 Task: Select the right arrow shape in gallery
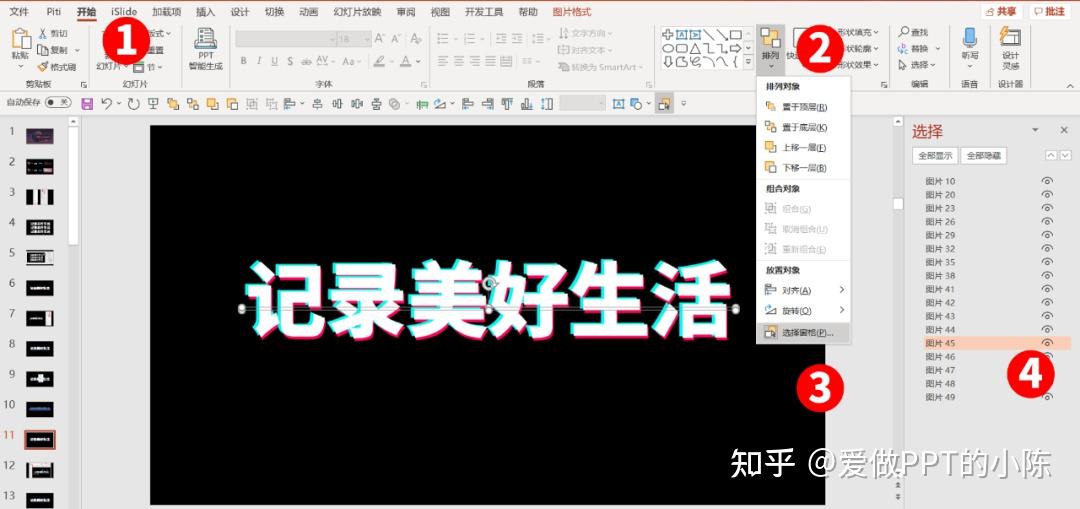click(735, 48)
